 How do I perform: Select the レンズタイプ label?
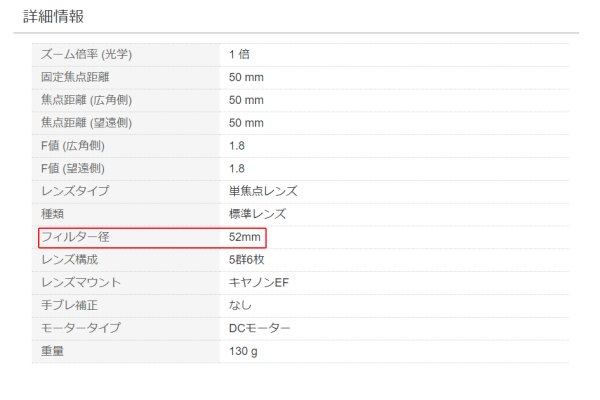click(x=75, y=191)
